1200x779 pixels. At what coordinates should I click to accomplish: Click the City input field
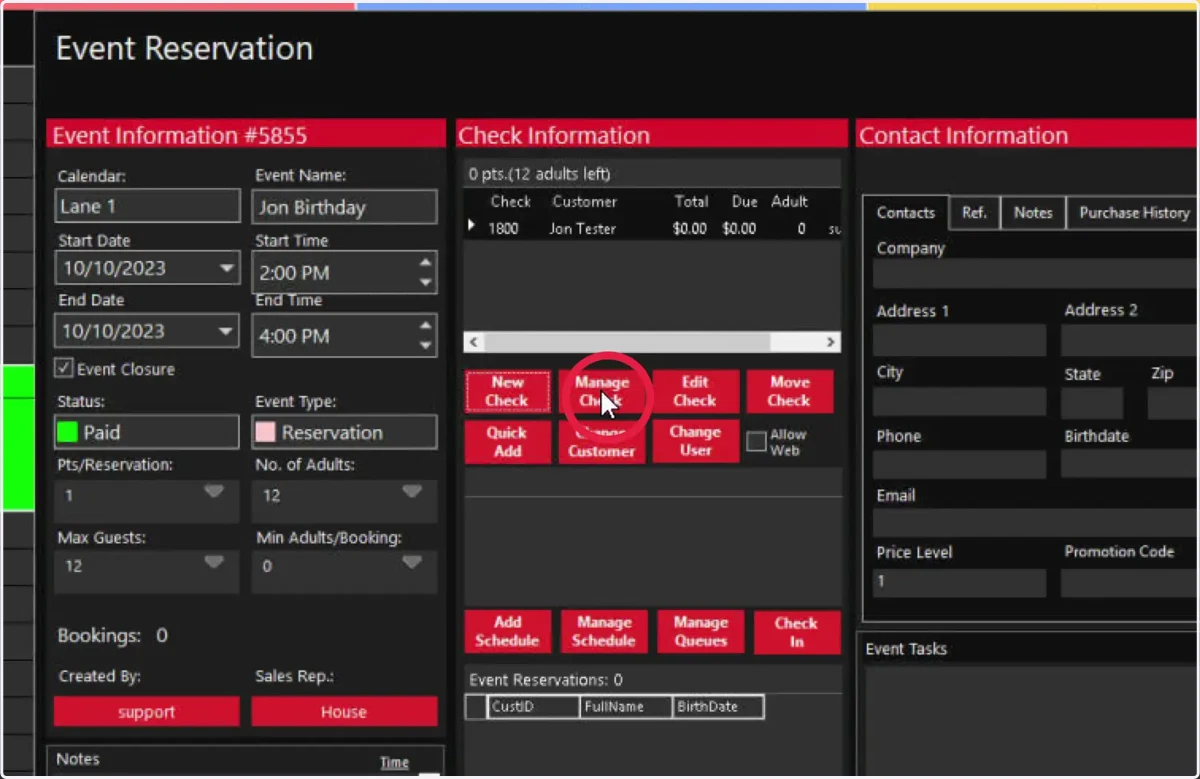959,402
